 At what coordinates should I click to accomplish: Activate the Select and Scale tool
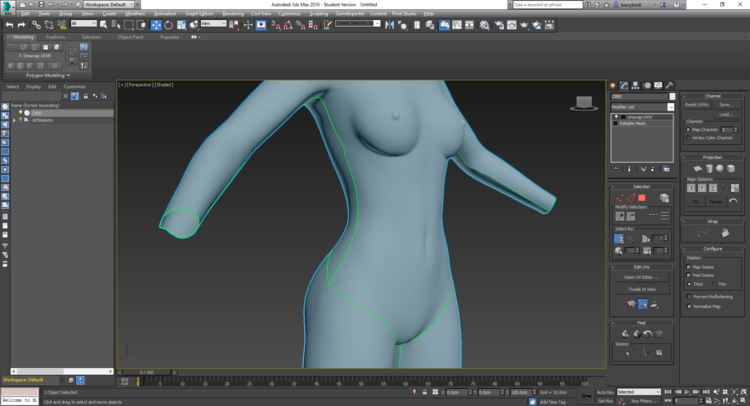pyautogui.click(x=181, y=25)
